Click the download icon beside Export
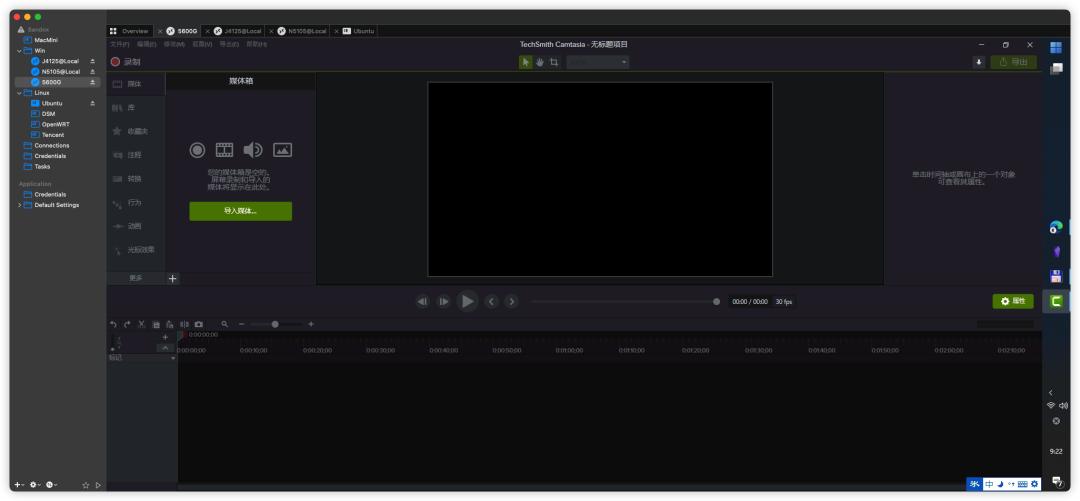This screenshot has height=501, width=1080. coord(979,62)
